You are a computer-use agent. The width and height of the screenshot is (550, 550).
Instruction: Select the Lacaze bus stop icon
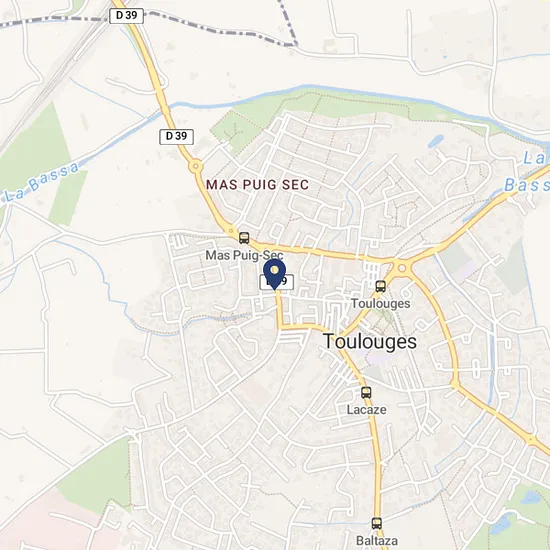(366, 392)
